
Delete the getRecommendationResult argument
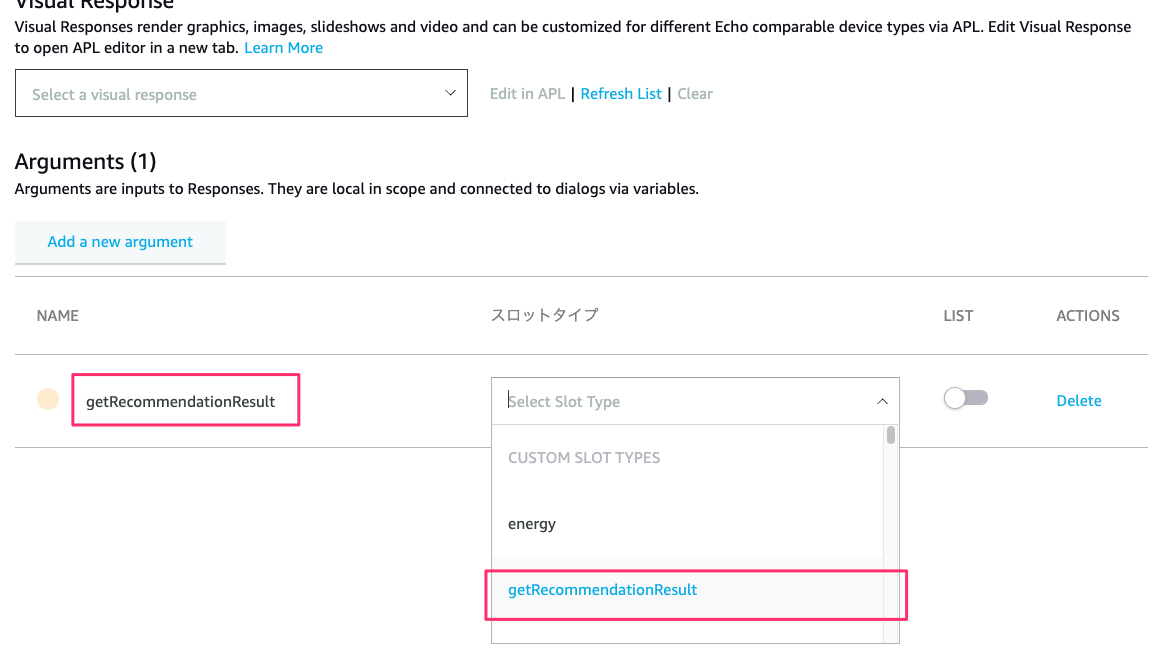[1078, 401]
